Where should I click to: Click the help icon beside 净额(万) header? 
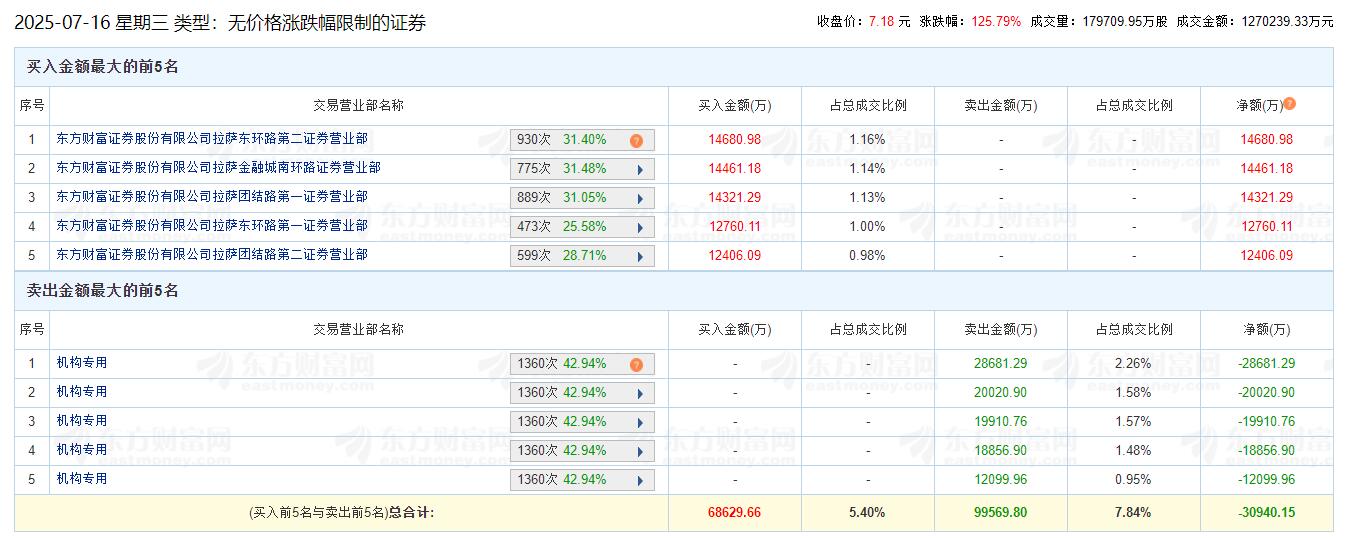(x=1289, y=104)
